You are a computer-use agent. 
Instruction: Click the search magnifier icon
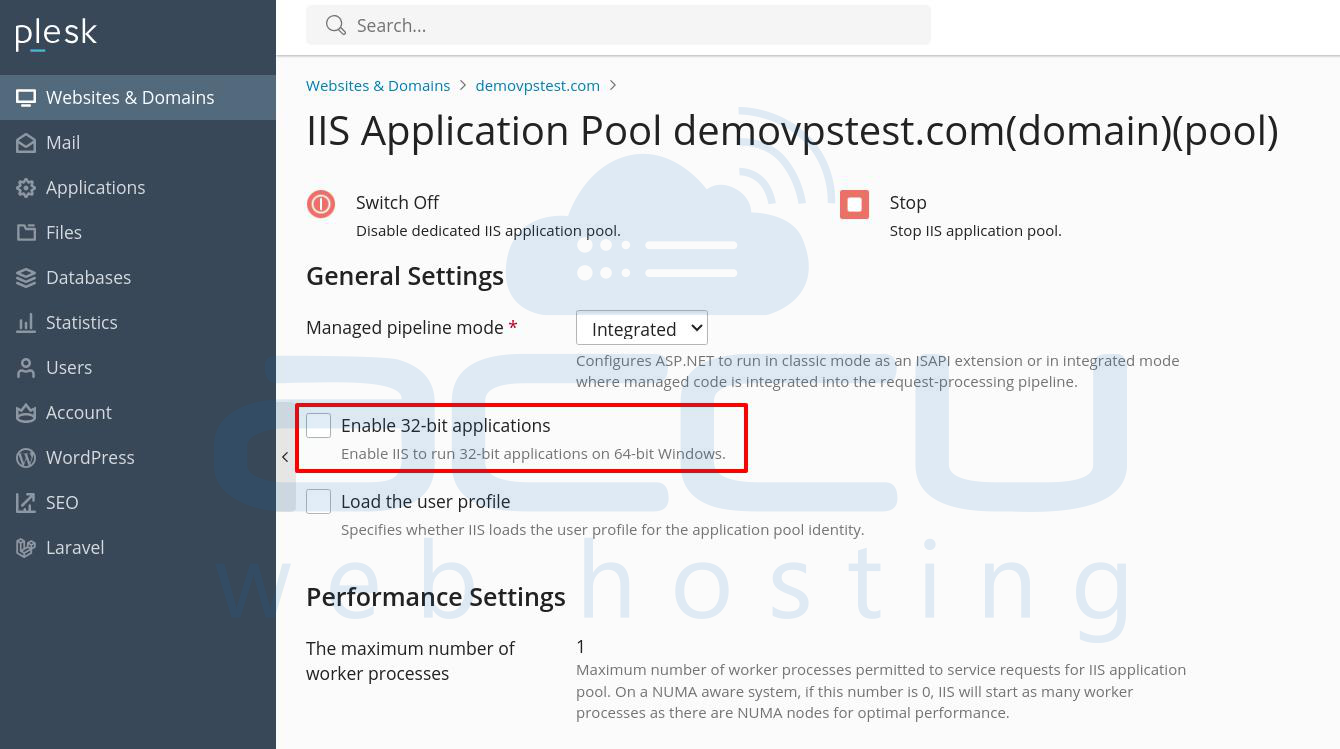pos(336,25)
